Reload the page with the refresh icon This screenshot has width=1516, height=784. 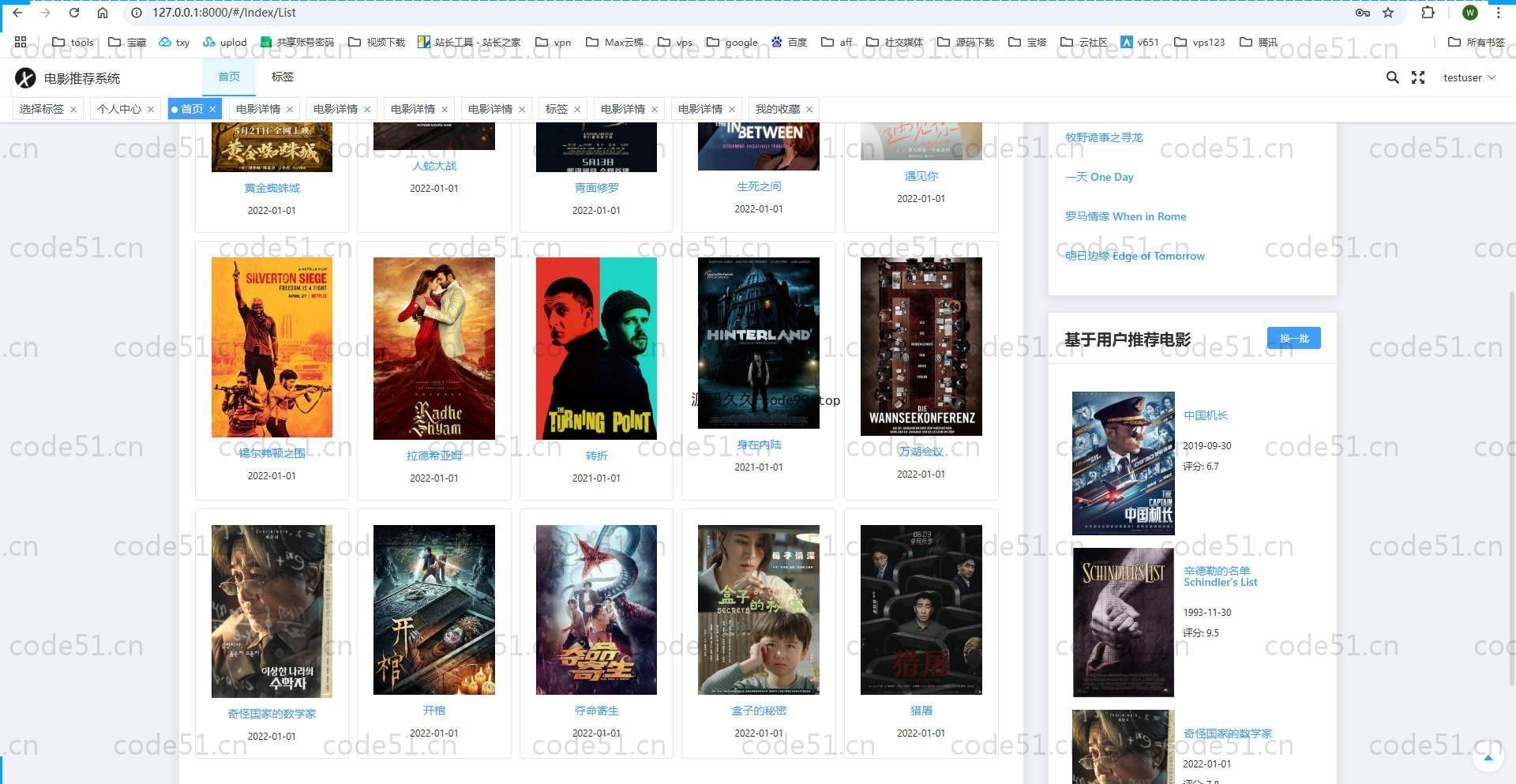click(74, 13)
